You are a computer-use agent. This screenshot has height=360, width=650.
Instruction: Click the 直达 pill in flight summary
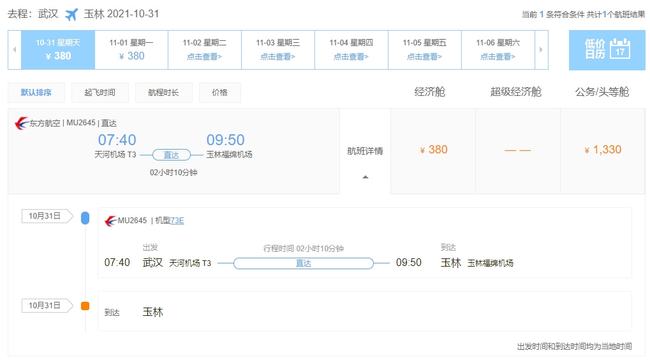point(172,155)
